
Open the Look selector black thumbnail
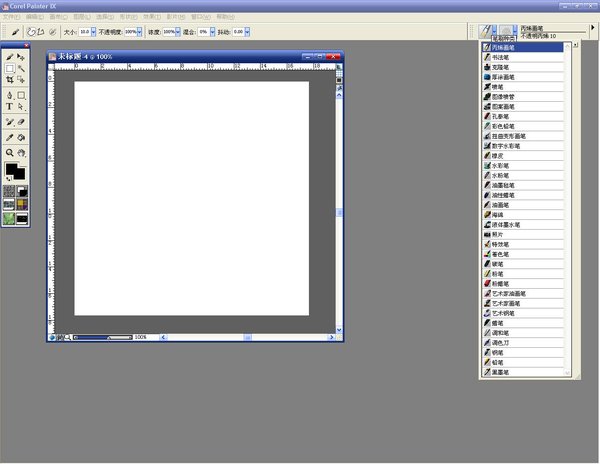click(22, 218)
